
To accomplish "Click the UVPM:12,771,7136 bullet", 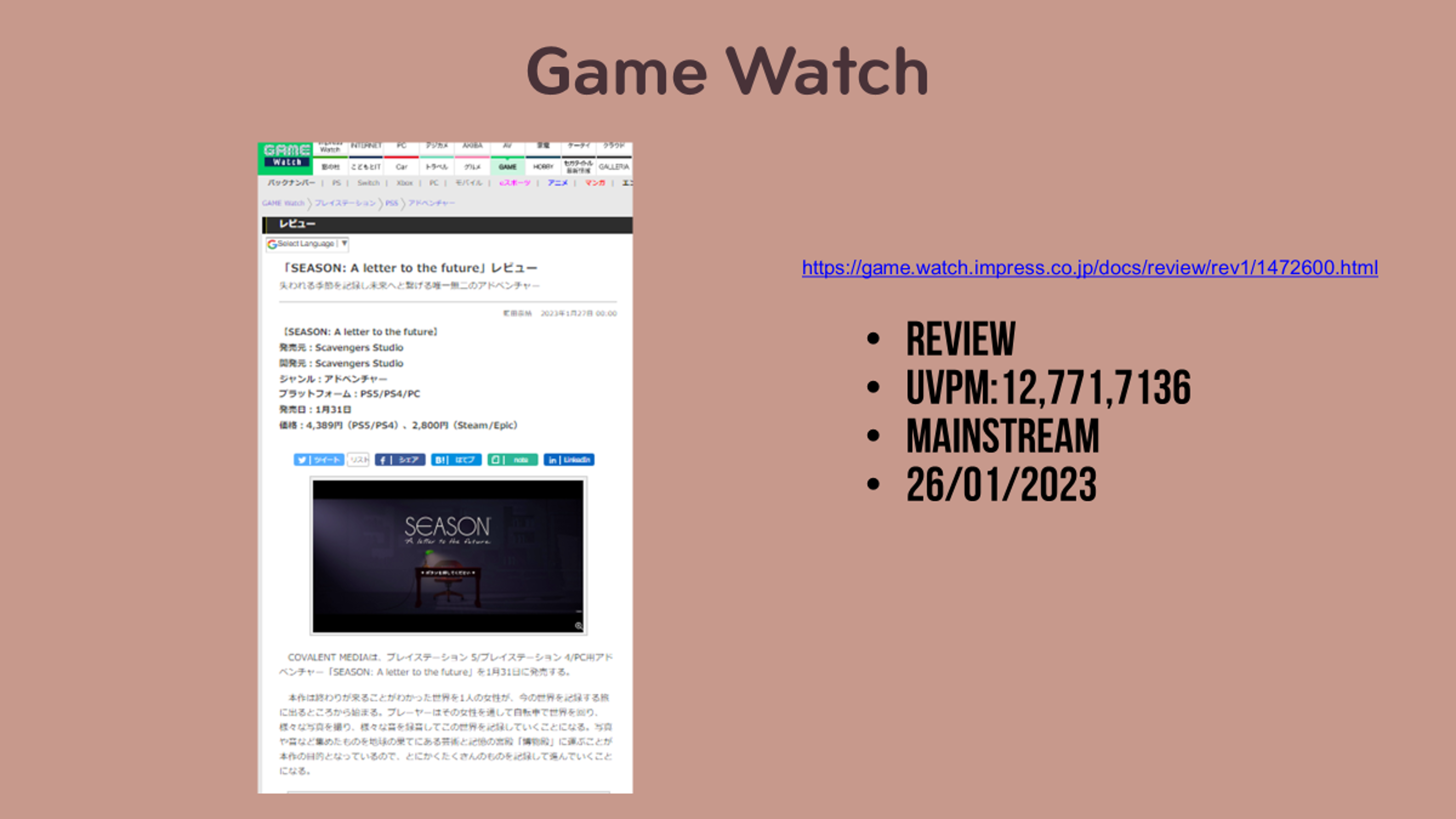I will (x=1049, y=387).
